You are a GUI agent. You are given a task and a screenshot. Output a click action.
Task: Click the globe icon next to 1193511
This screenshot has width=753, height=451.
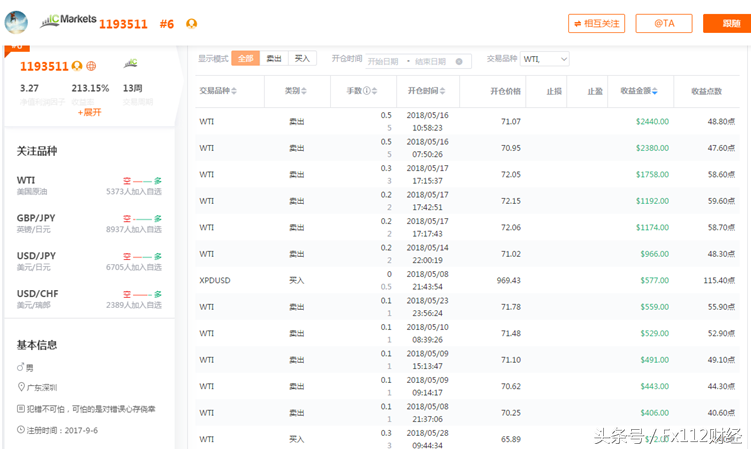tap(91, 66)
